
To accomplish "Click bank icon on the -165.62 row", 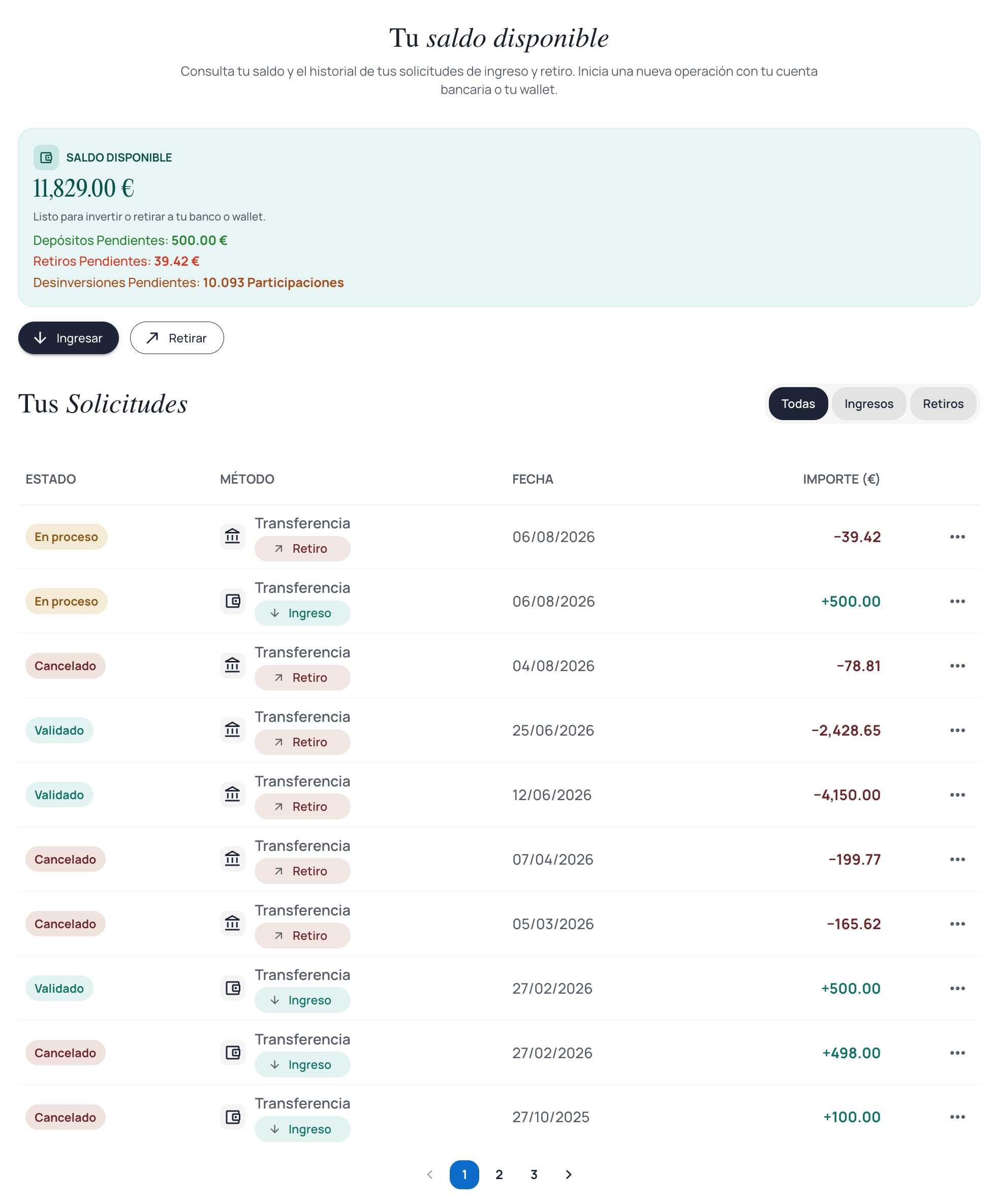I will [x=232, y=923].
